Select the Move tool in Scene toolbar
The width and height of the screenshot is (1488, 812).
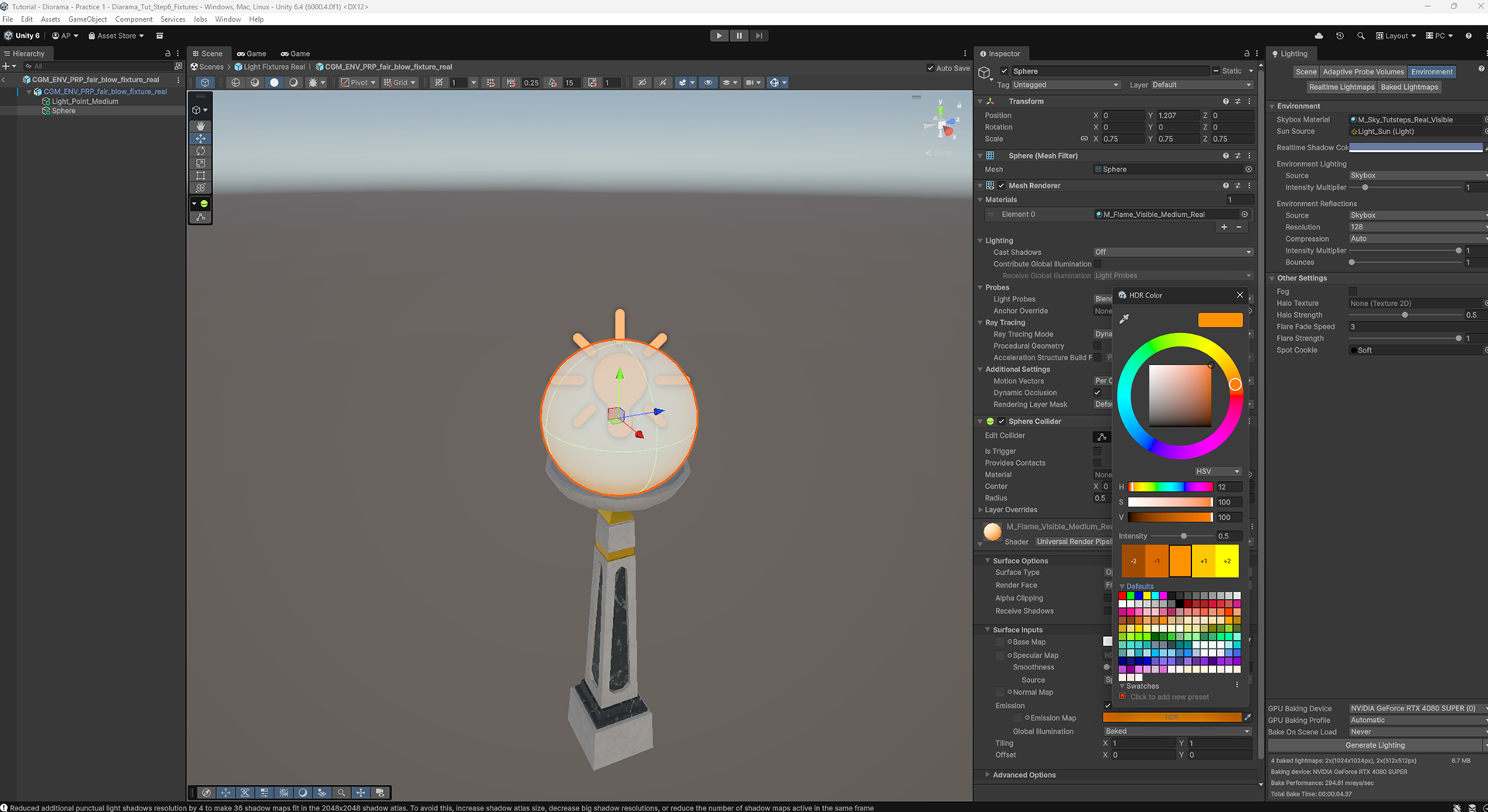coord(201,139)
